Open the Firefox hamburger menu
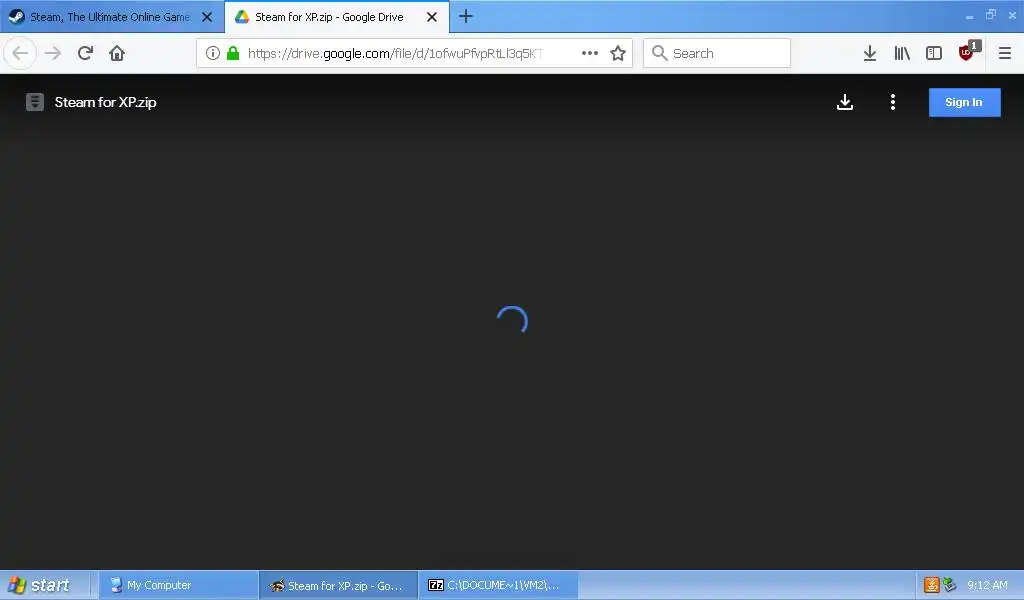Screen dimensions: 1024x600 point(1004,53)
